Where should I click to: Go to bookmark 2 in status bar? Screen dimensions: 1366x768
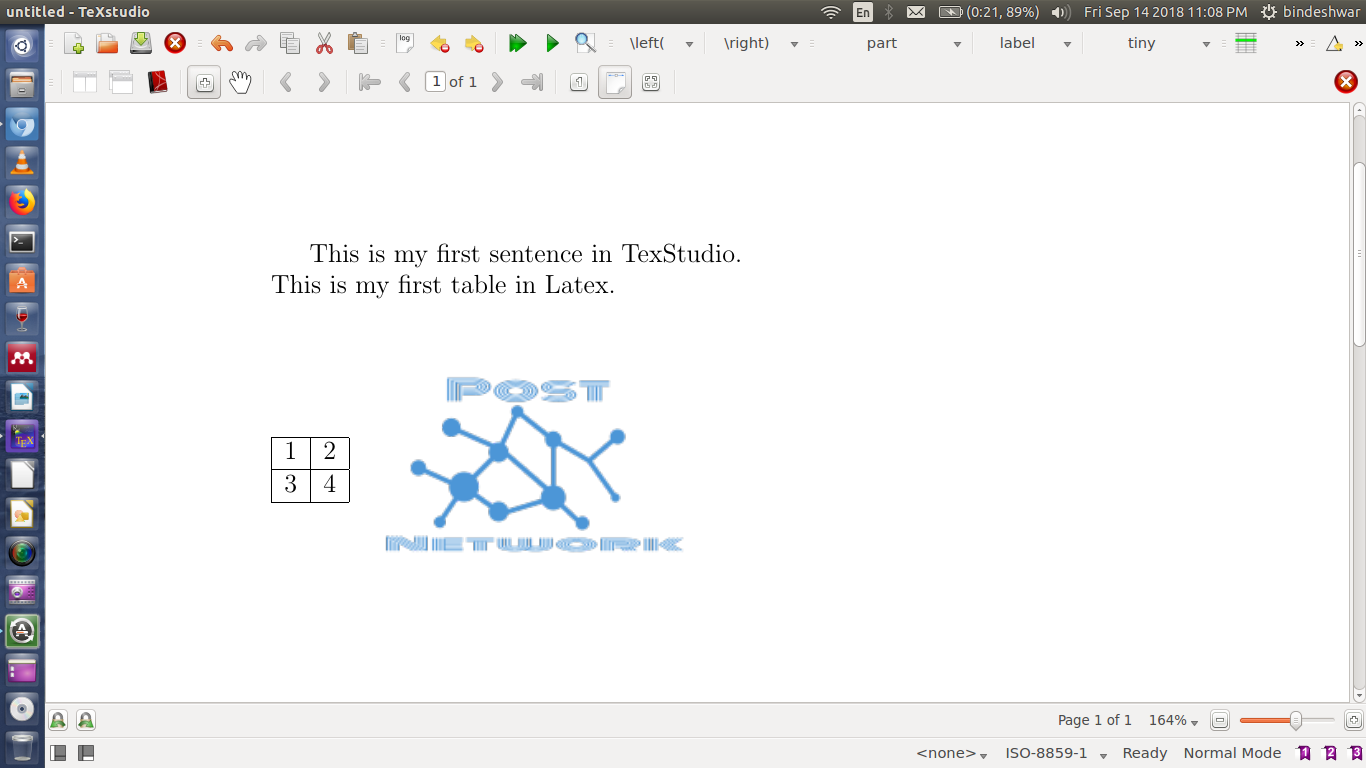1330,753
